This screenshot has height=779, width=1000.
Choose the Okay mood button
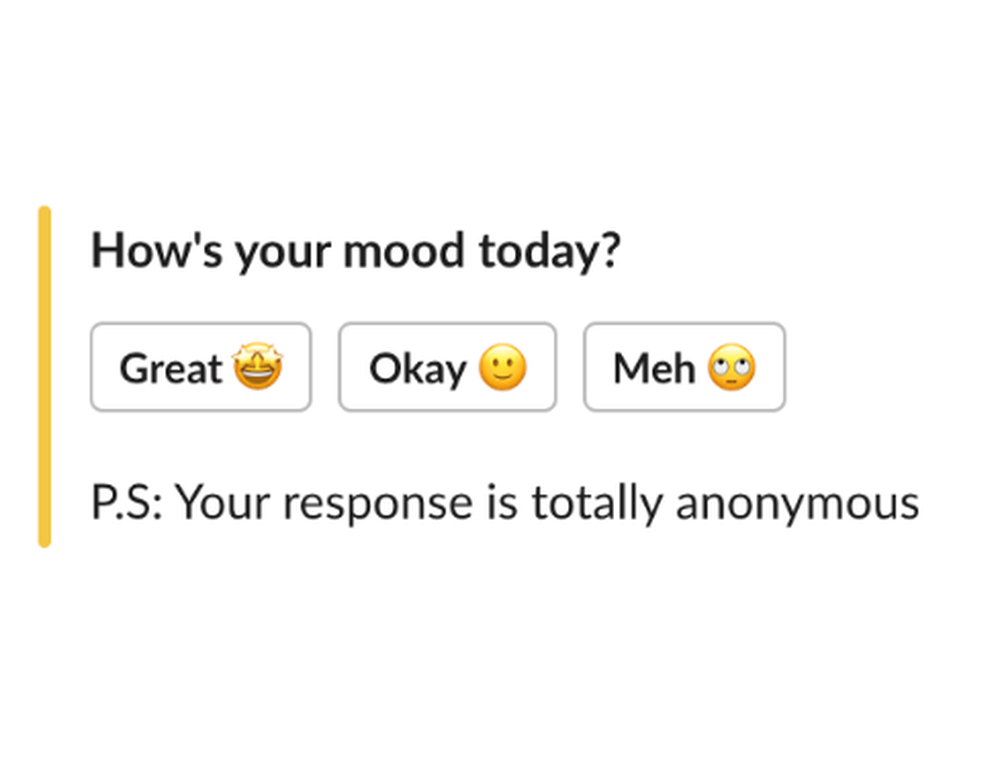[x=447, y=367]
